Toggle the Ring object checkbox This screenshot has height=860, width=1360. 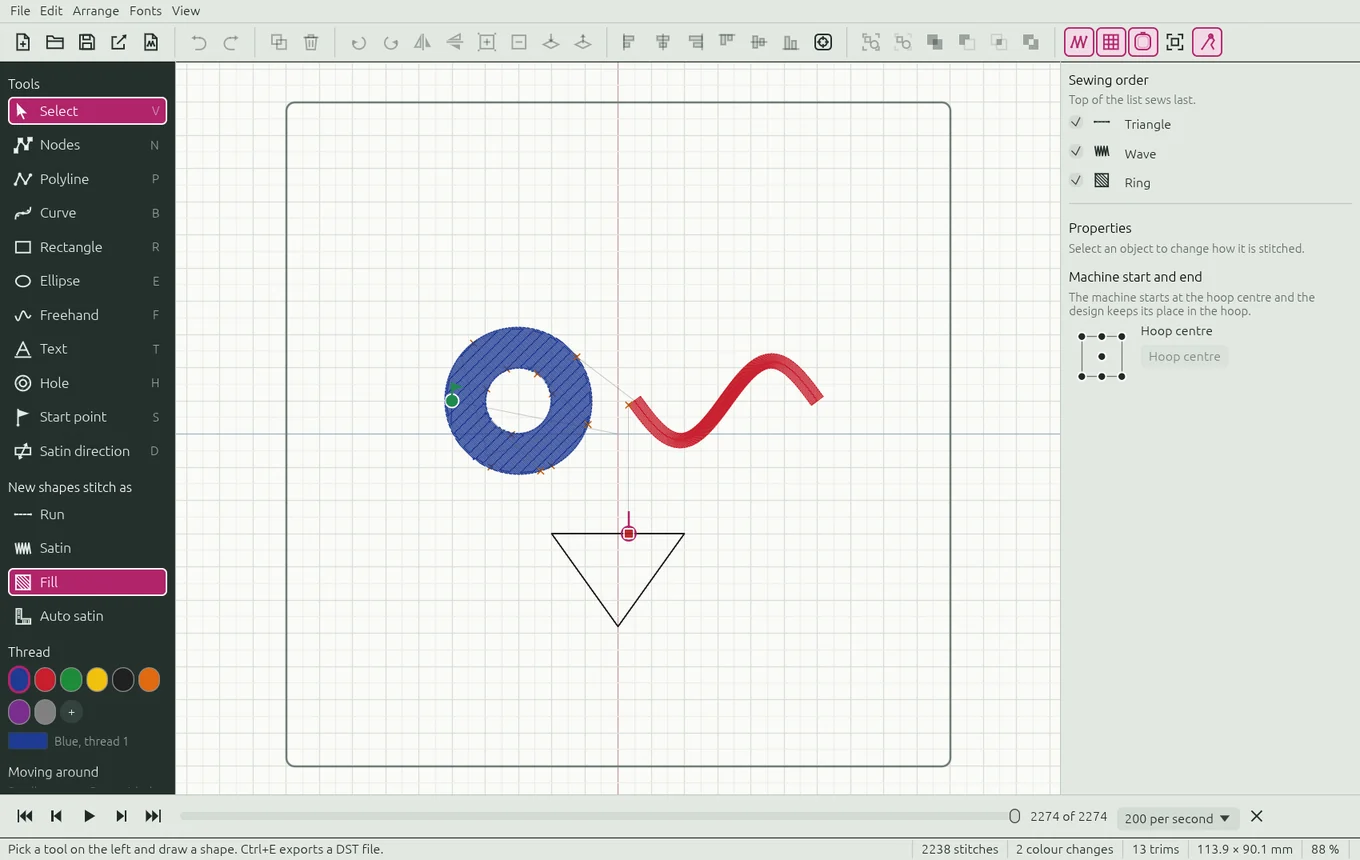[x=1076, y=180]
